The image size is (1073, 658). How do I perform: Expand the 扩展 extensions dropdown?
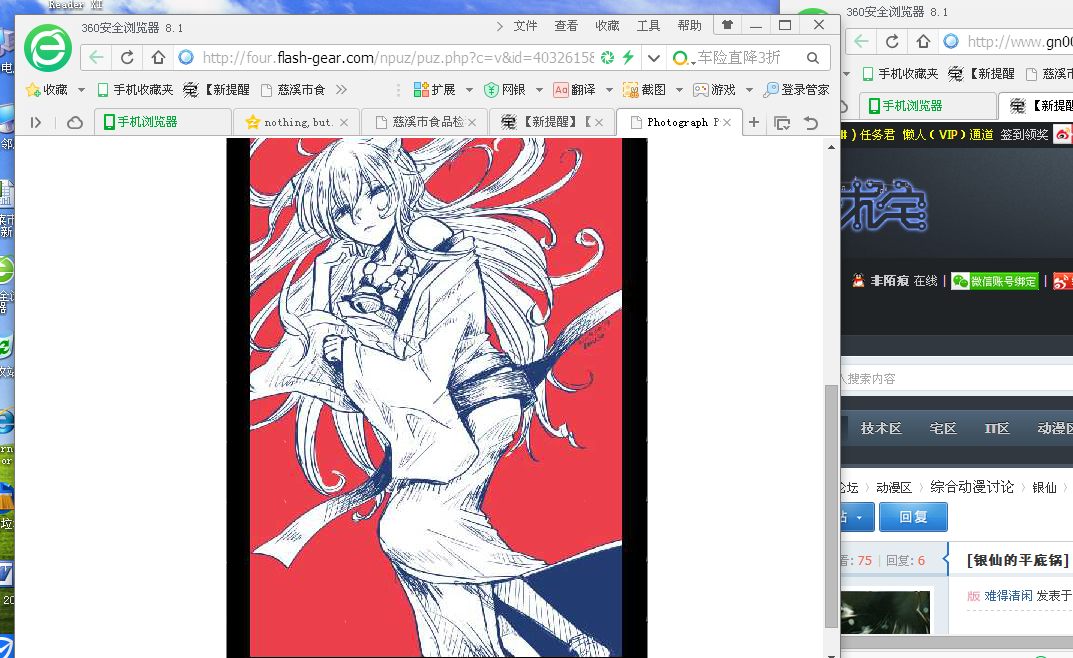pyautogui.click(x=469, y=90)
